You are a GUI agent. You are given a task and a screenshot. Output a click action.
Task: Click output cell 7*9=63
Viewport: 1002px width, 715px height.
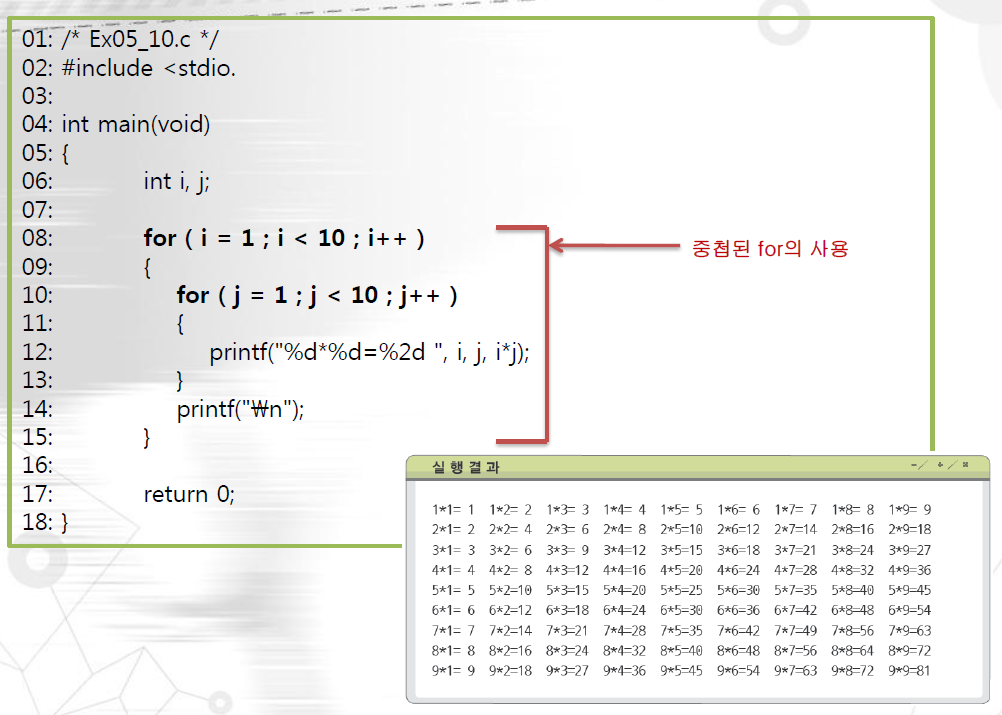pyautogui.click(x=910, y=631)
